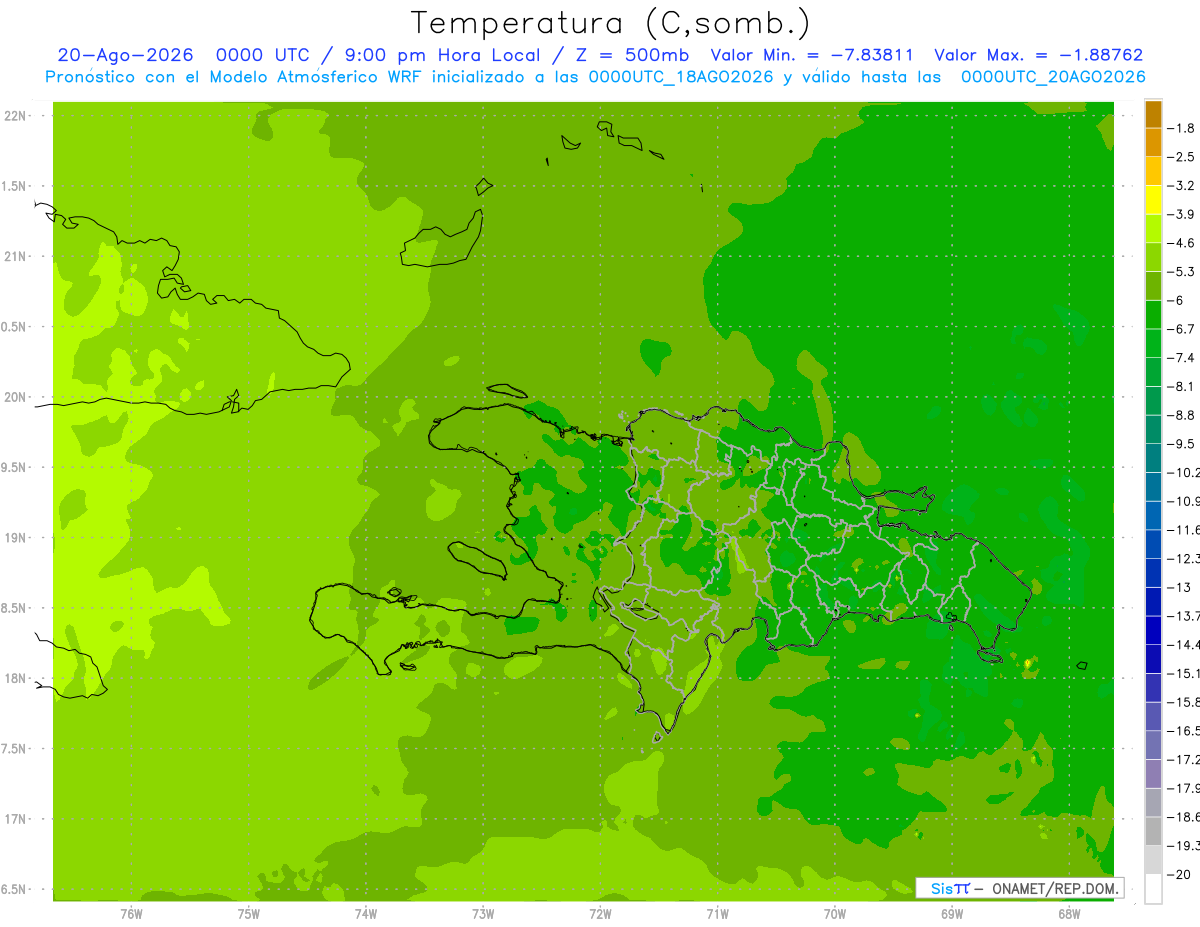Pick the blue swatch between -13 and -13.7
Screen dimensions: 1200x927
coord(1153,601)
